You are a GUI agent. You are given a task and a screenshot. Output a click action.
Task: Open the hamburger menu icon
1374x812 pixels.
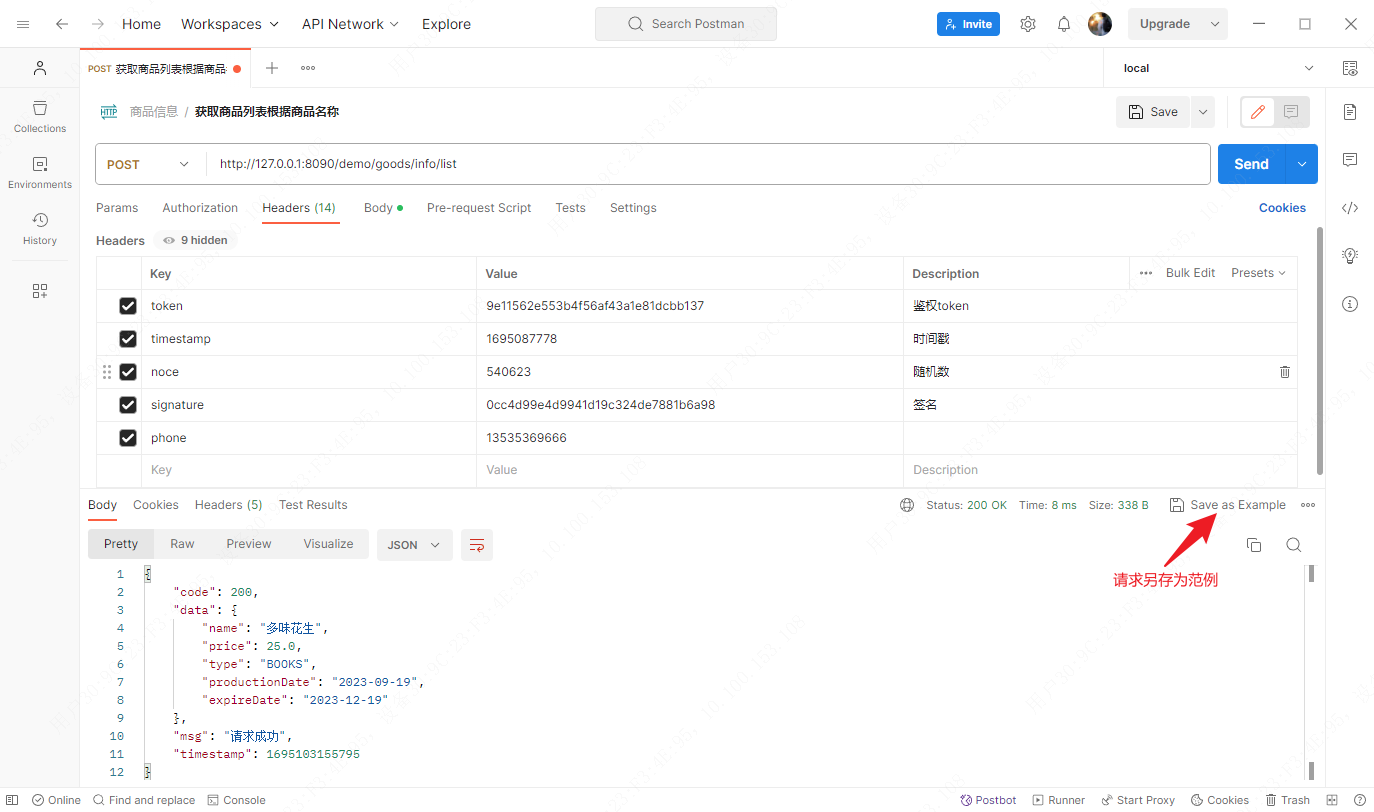click(x=23, y=24)
